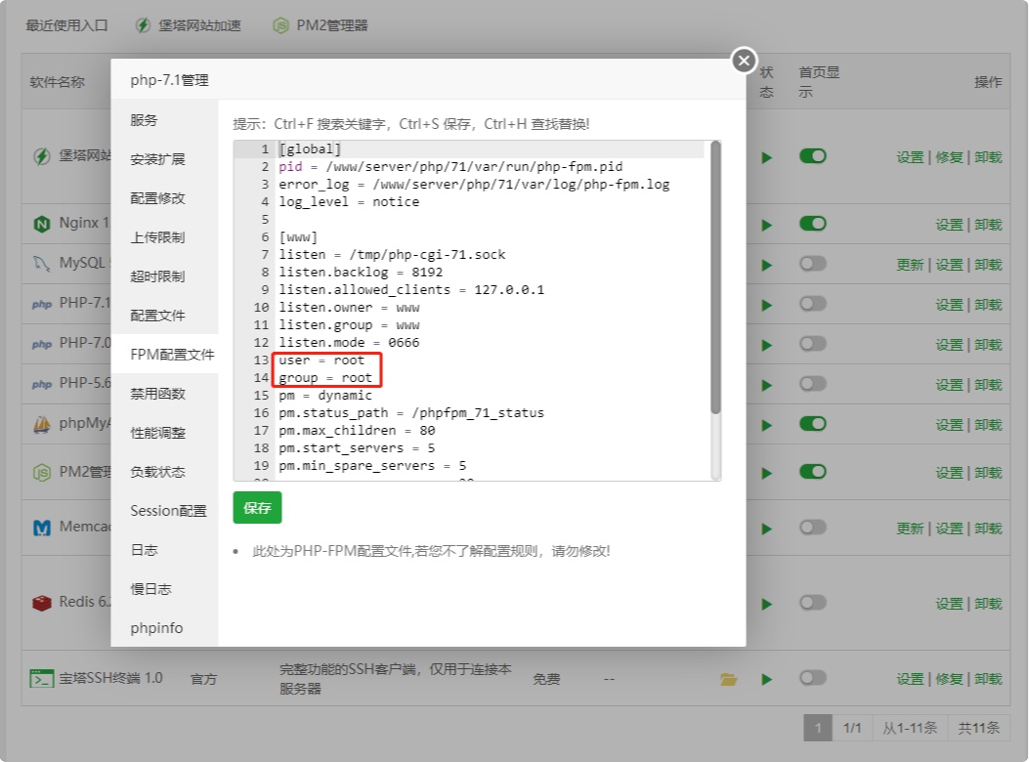The width and height of the screenshot is (1030, 762).
Task: Click the Redis icon
Action: pyautogui.click(x=41, y=603)
